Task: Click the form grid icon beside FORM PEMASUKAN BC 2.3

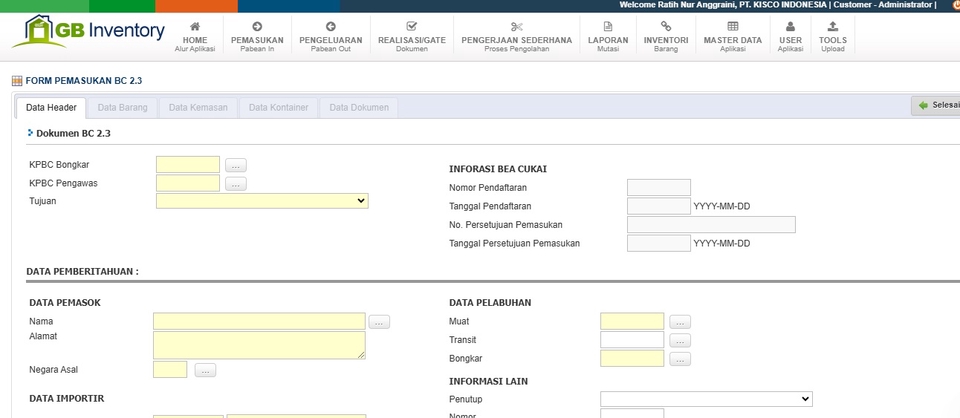Action: click(17, 81)
